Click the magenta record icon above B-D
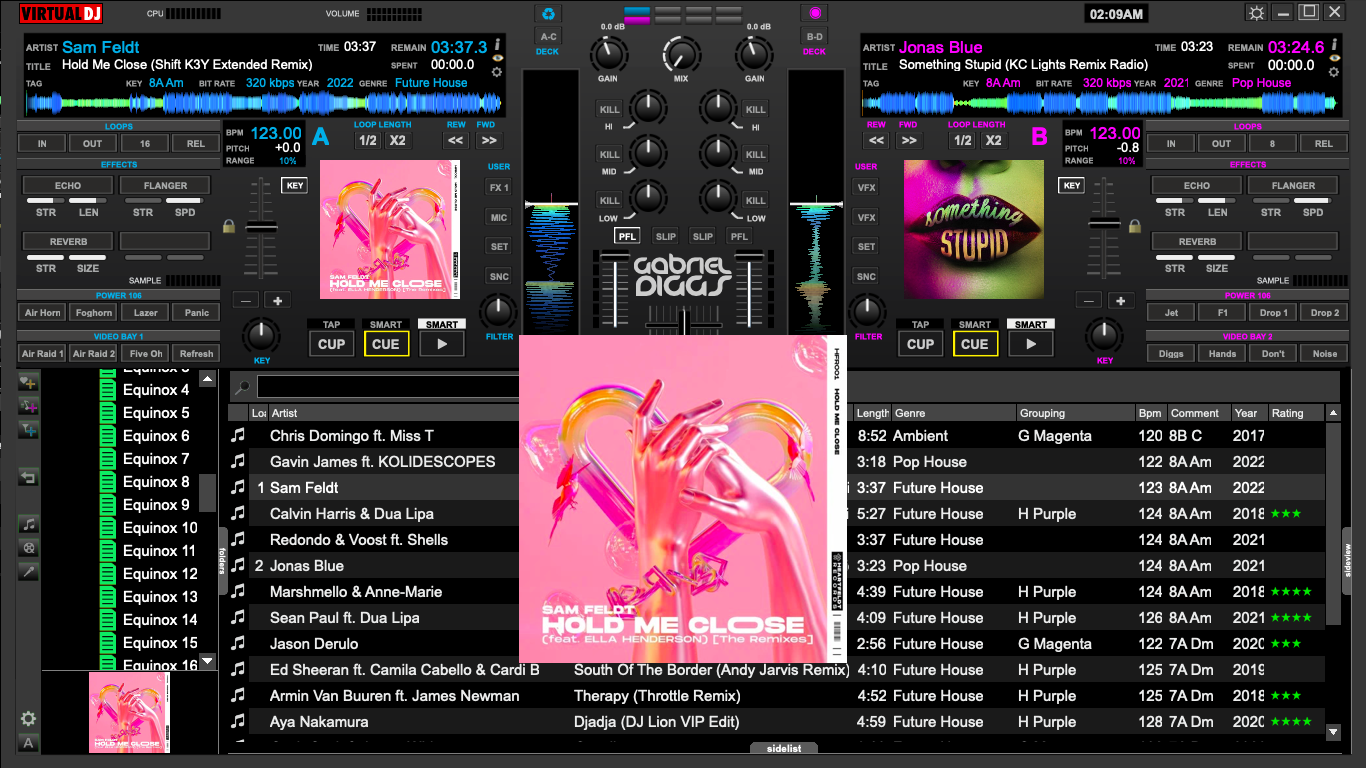The height and width of the screenshot is (768, 1366). click(x=815, y=14)
